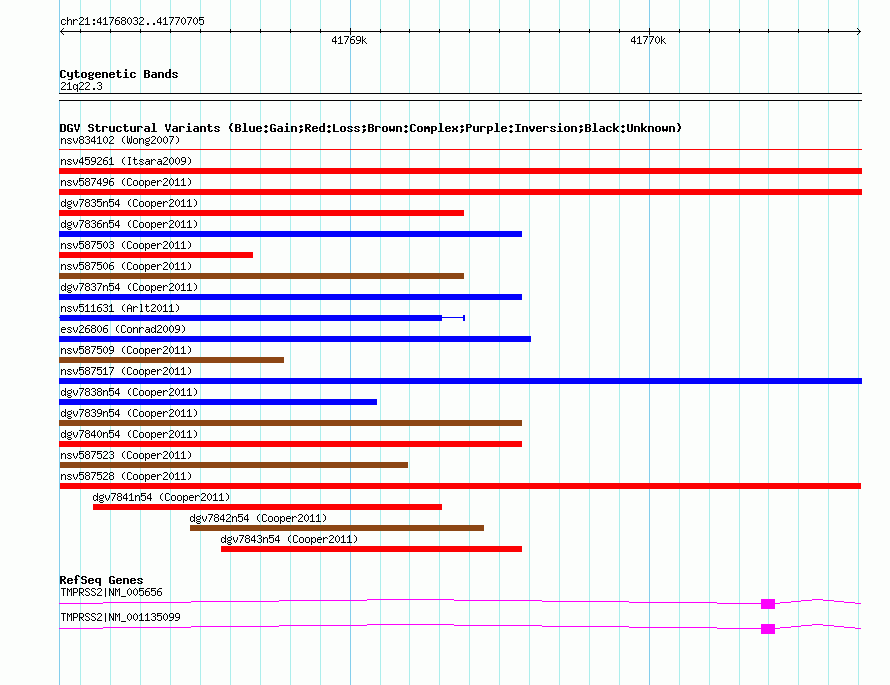This screenshot has width=890, height=685.
Task: Select the 21q22.3 band label
Action: (81, 86)
